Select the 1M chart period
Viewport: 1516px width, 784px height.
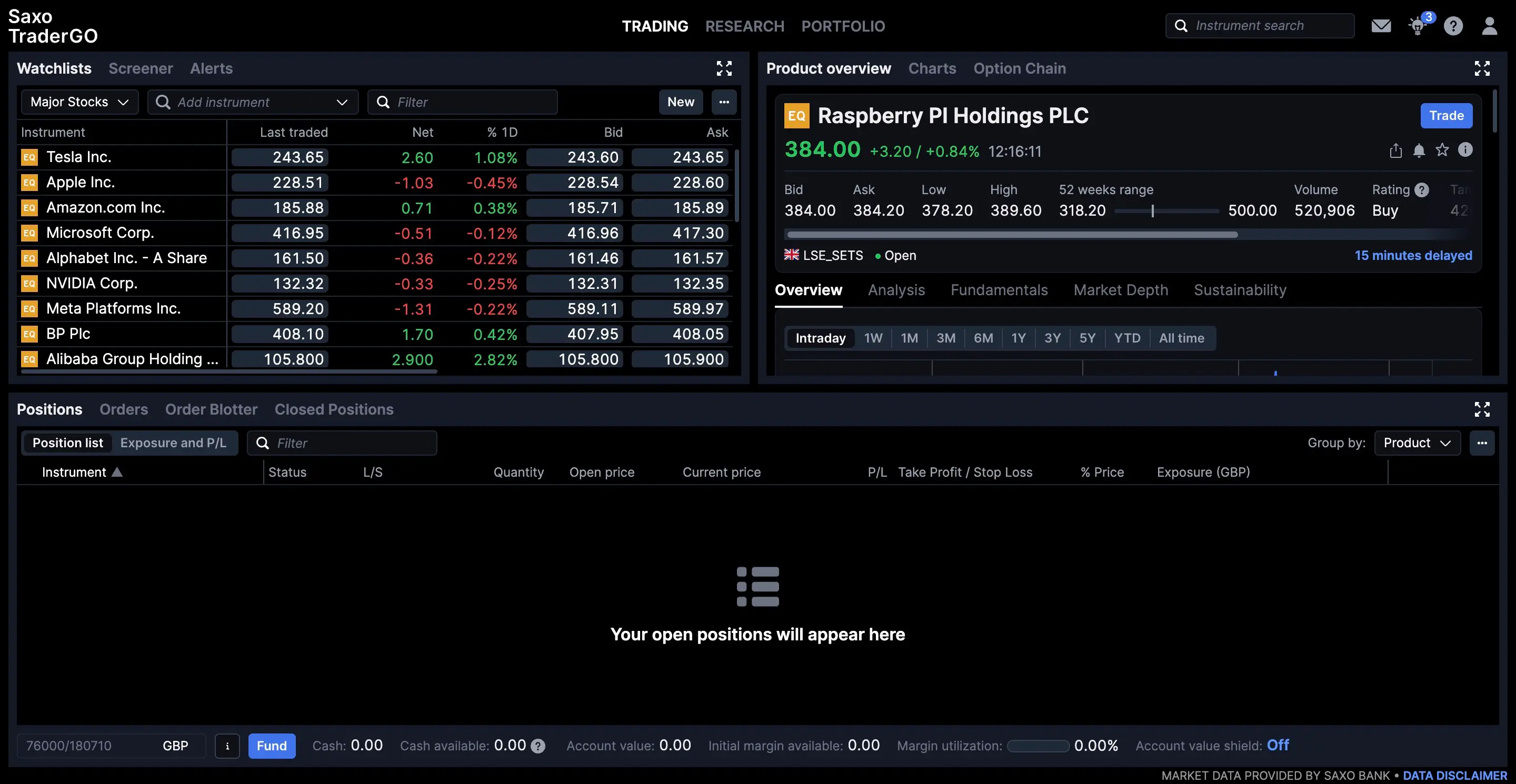coord(909,338)
